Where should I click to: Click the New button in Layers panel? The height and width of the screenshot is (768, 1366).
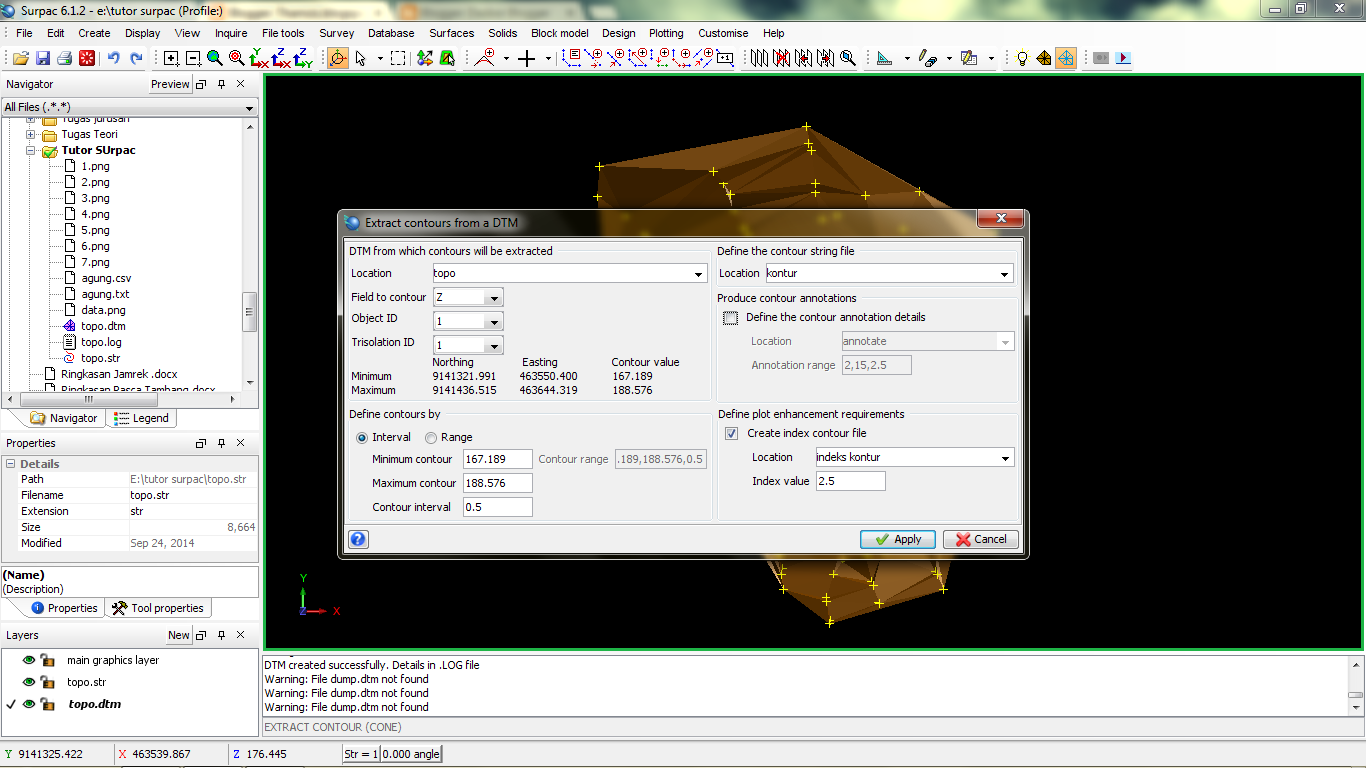(178, 635)
